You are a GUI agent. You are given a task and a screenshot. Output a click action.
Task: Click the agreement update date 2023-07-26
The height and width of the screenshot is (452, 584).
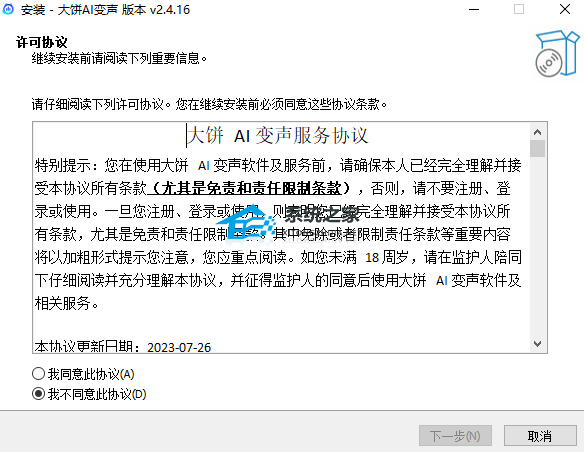pos(179,348)
